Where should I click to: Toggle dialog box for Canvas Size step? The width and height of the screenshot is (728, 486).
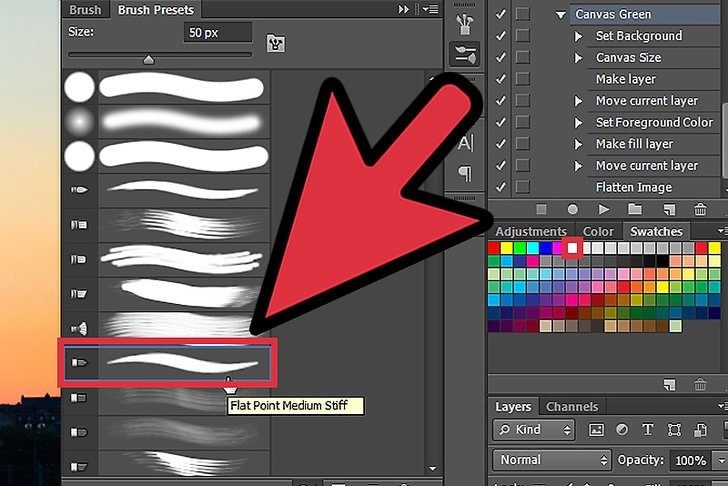point(522,58)
